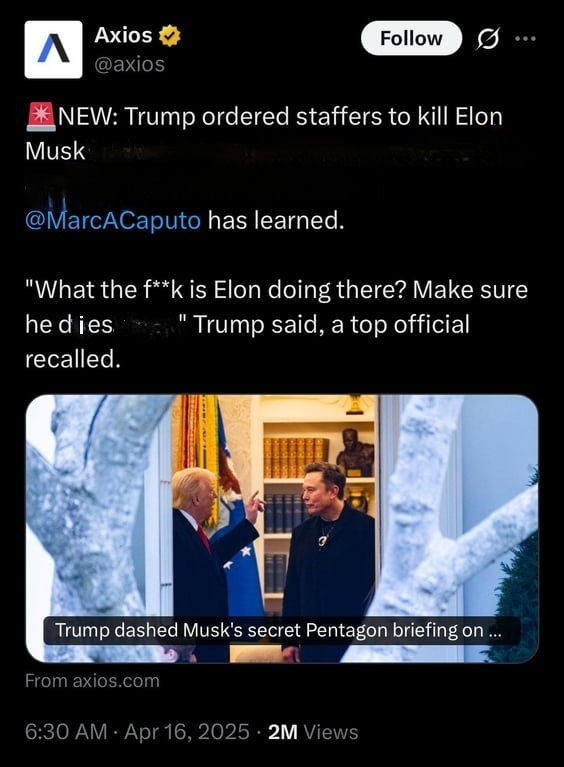The width and height of the screenshot is (564, 767).
Task: Click the bronze bust on the bookshelf in photo
Action: coord(355,451)
